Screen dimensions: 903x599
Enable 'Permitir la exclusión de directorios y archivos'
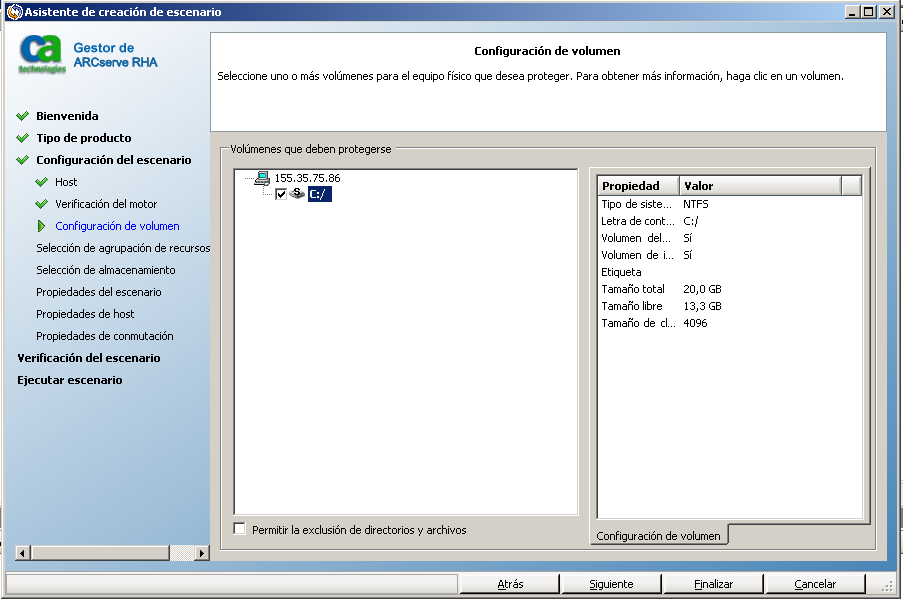tap(239, 529)
